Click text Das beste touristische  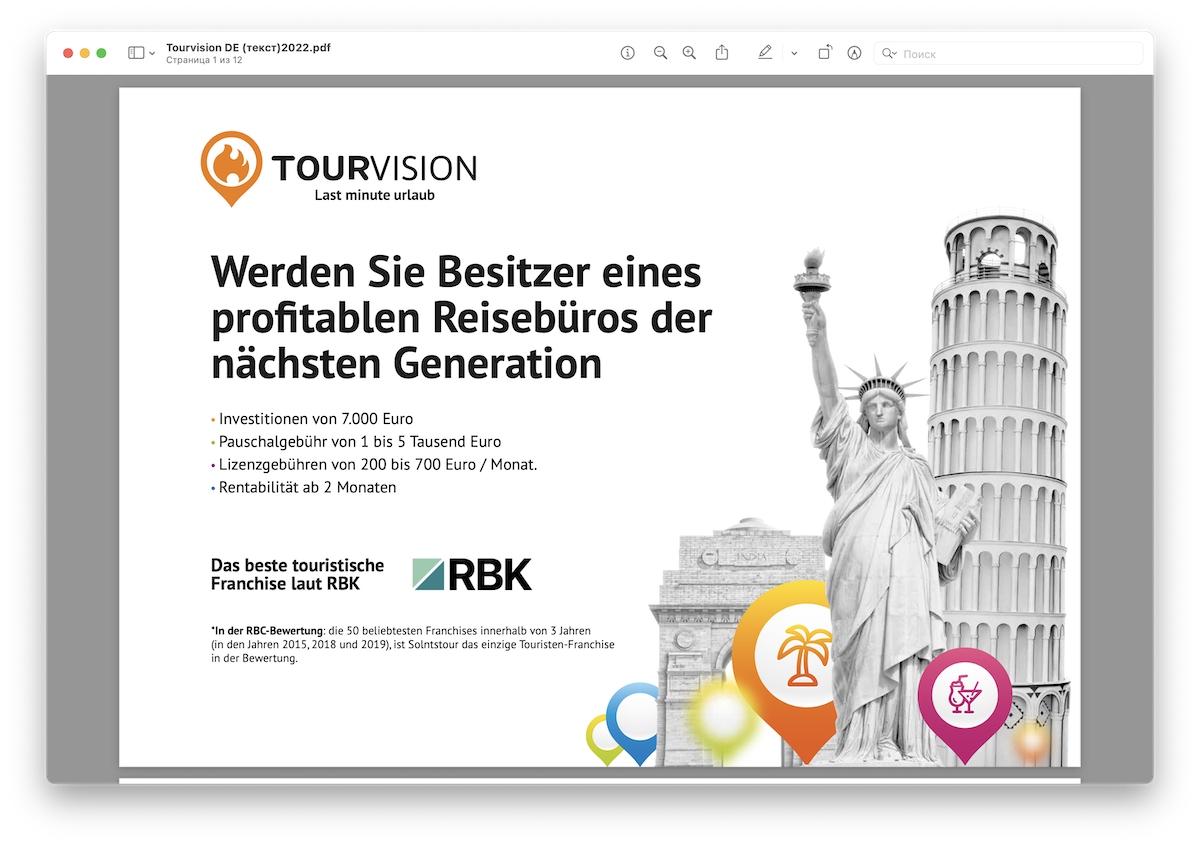pos(297,566)
